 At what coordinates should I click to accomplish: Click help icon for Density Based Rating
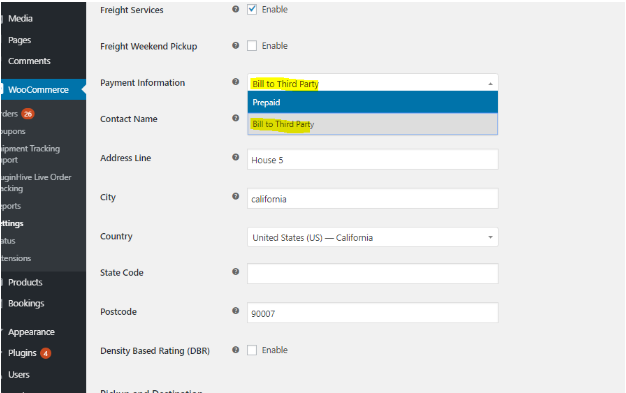click(x=236, y=350)
